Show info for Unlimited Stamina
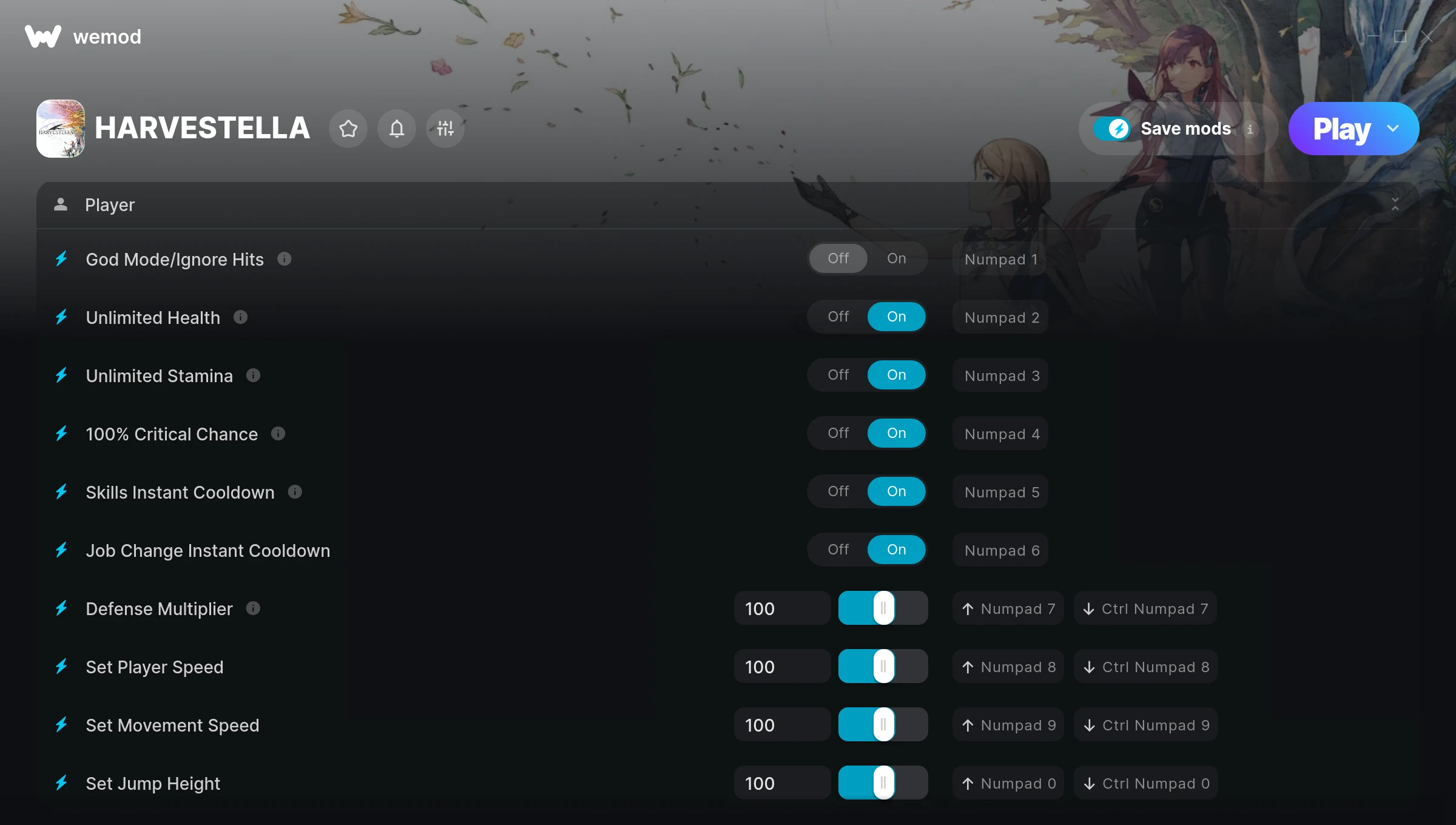 point(254,375)
